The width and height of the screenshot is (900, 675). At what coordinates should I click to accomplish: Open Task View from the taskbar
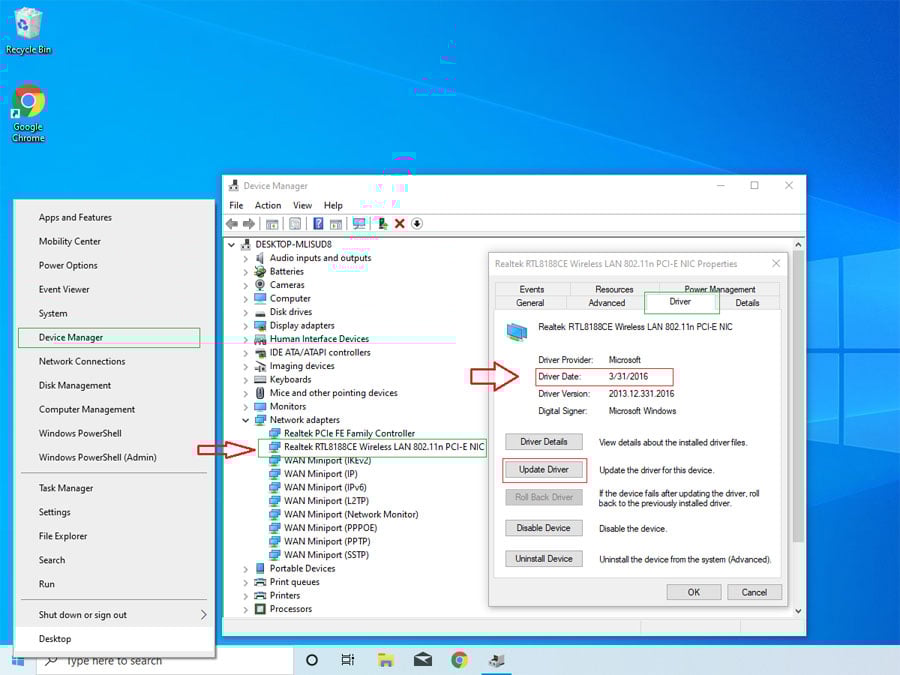click(348, 660)
